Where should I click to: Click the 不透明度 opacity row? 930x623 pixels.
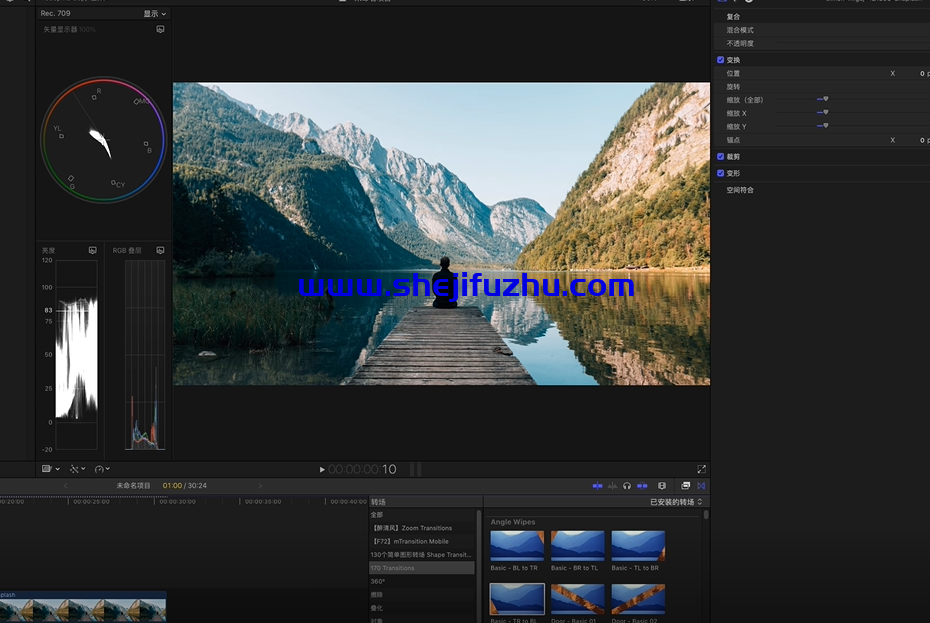tap(822, 43)
